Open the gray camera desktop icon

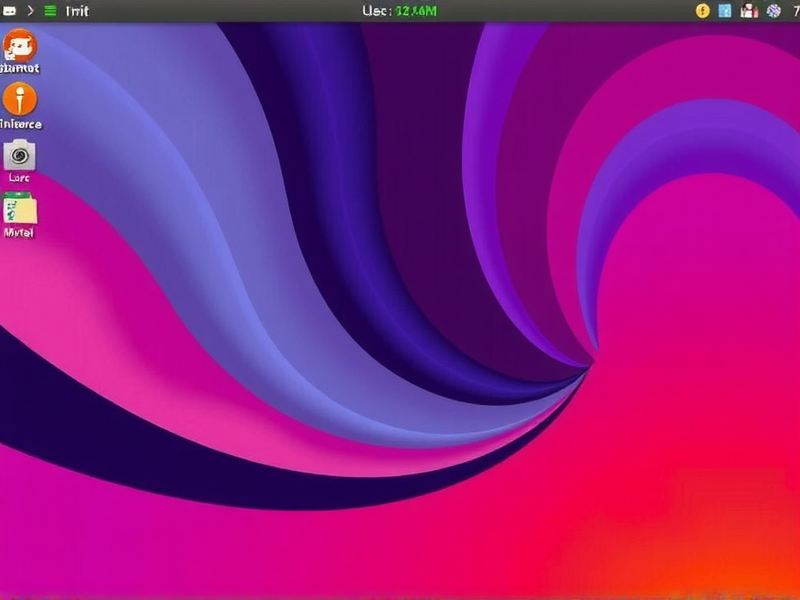[x=19, y=154]
